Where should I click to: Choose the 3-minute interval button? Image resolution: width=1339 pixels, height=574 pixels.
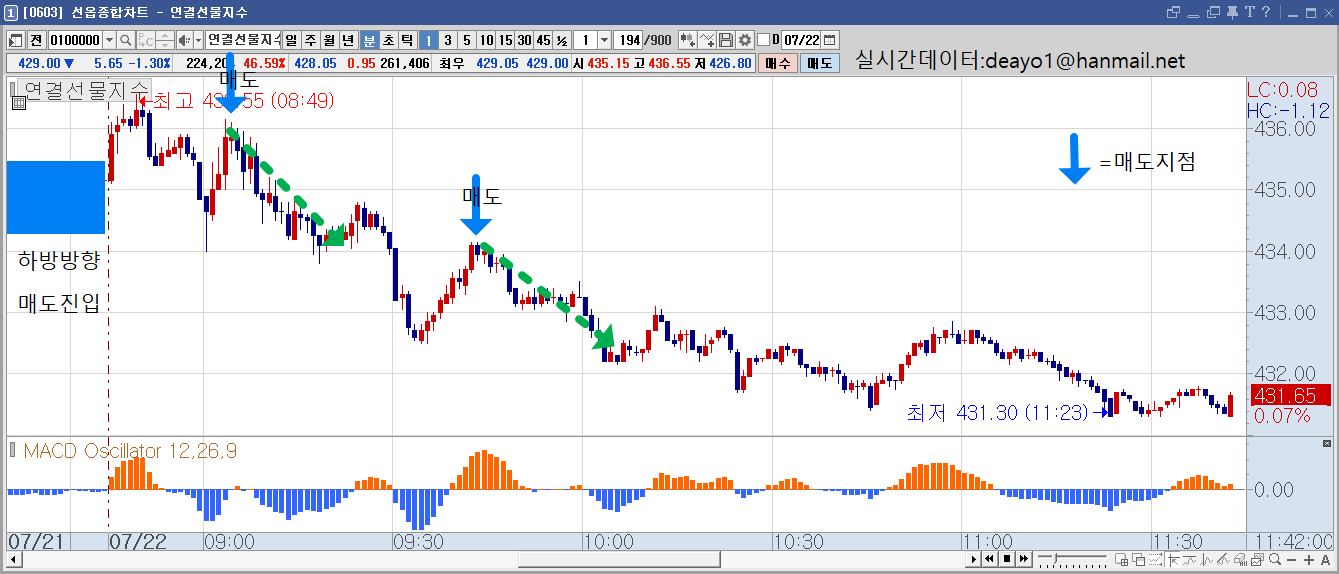coord(447,40)
